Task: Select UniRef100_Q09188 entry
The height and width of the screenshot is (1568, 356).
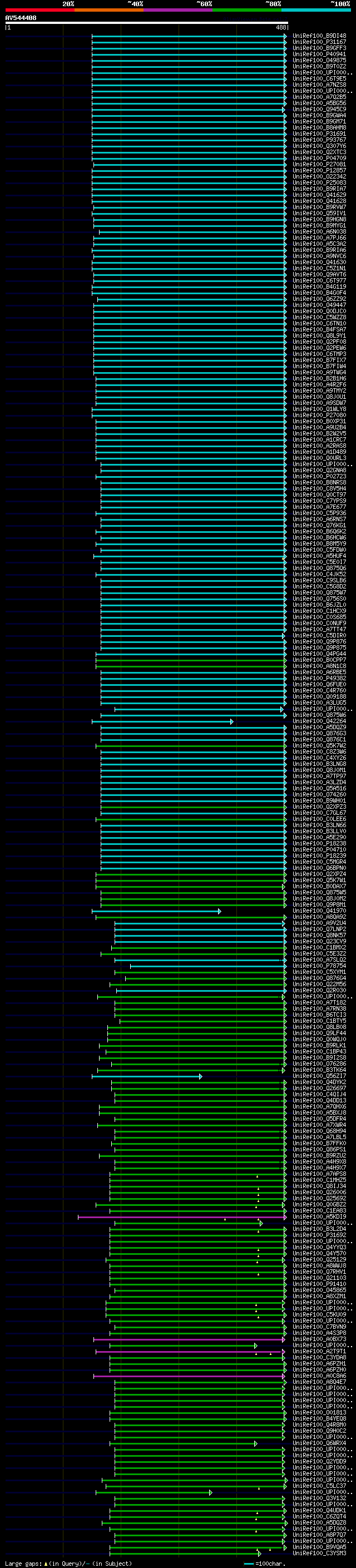Action: point(319,697)
